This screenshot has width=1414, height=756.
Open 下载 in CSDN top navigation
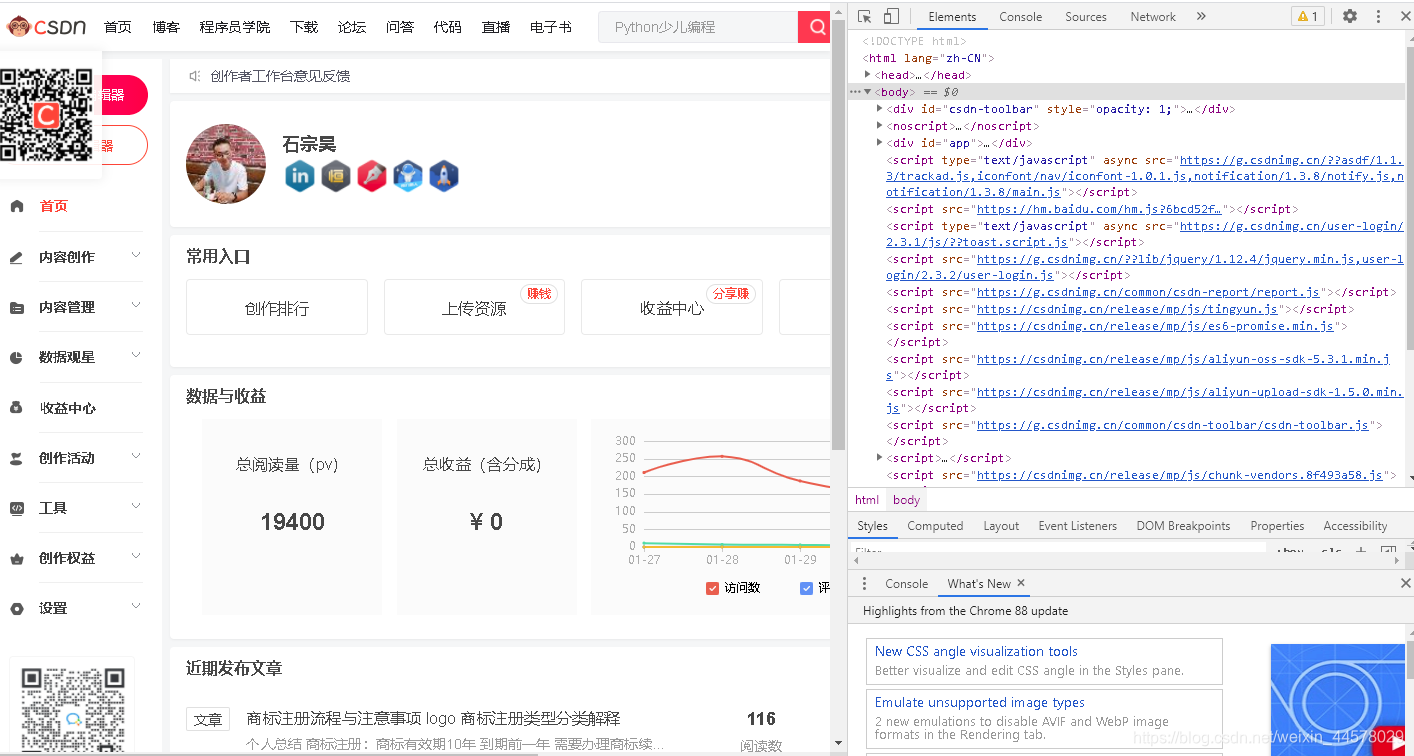point(304,27)
